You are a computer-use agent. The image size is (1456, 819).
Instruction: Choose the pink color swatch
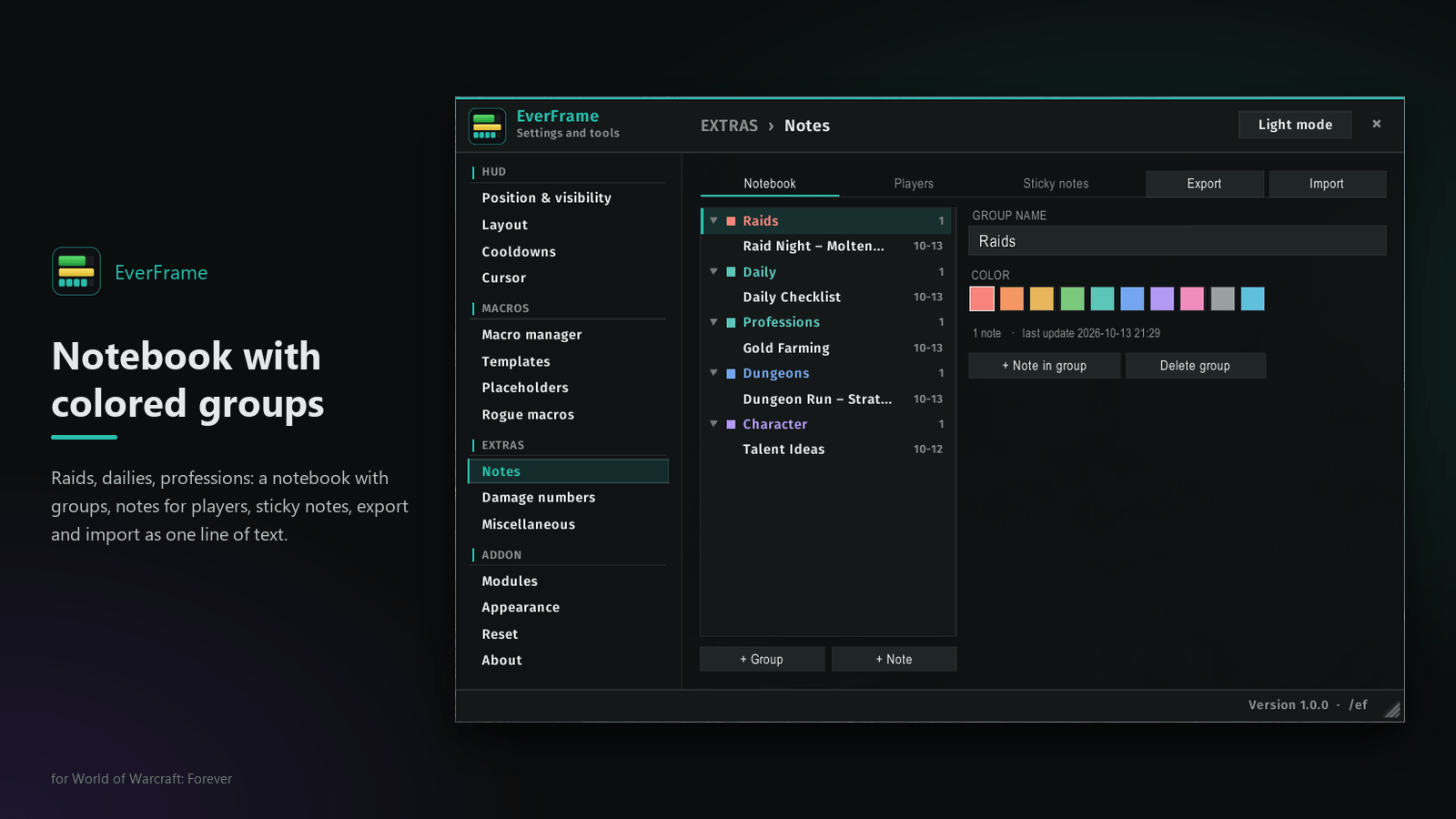pos(1192,298)
